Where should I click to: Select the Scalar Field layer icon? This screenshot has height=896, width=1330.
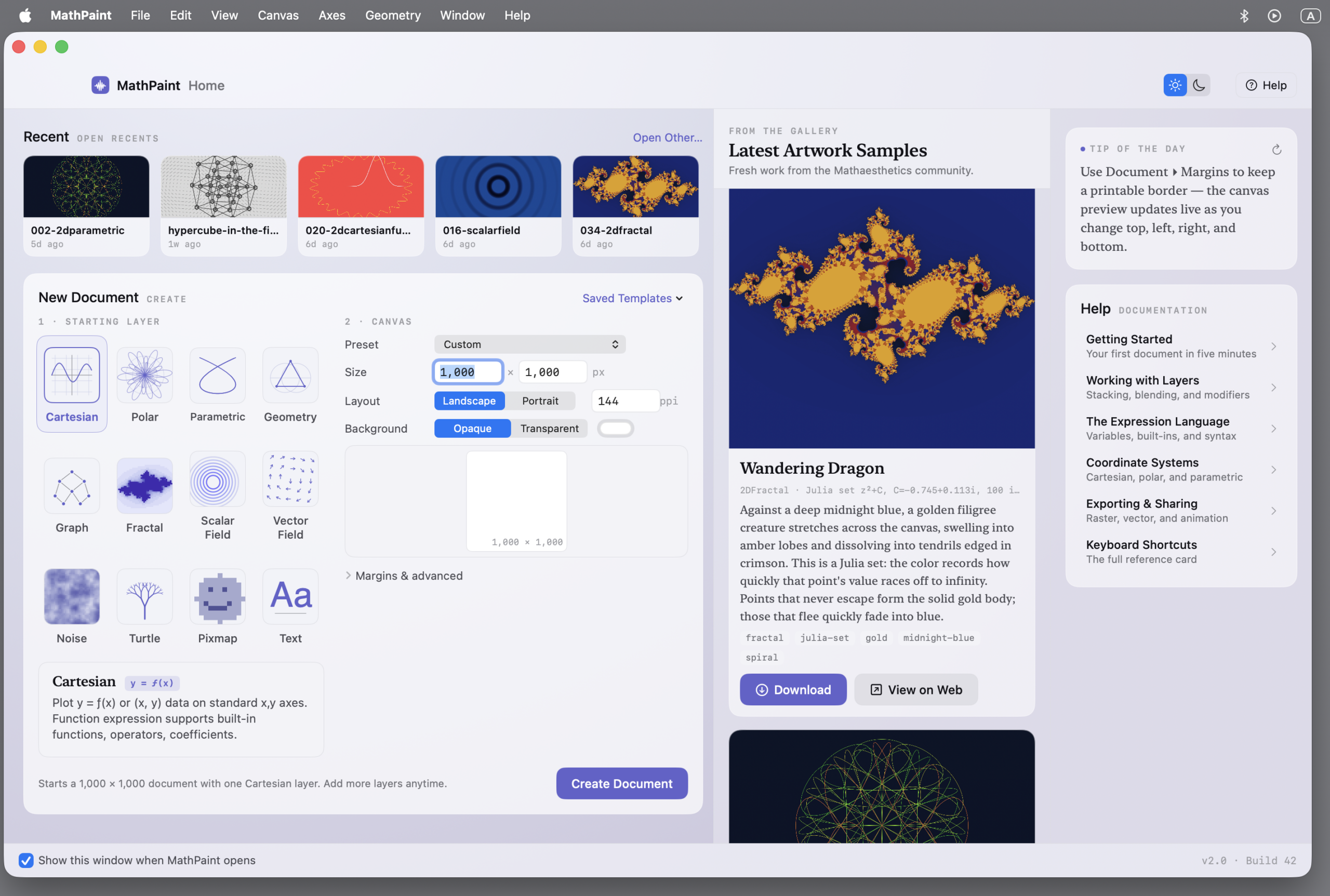[217, 479]
